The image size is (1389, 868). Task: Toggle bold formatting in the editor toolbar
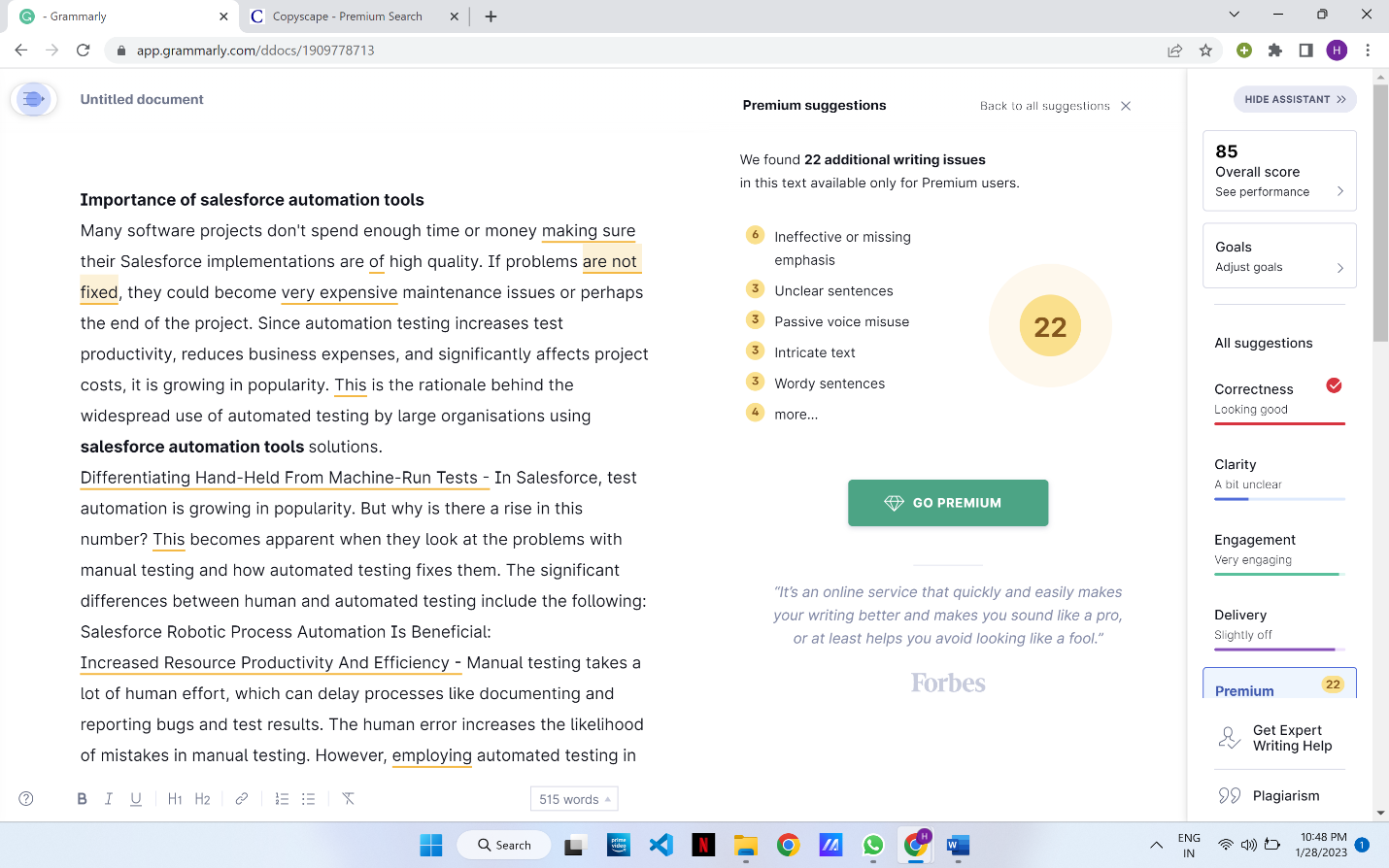(82, 799)
